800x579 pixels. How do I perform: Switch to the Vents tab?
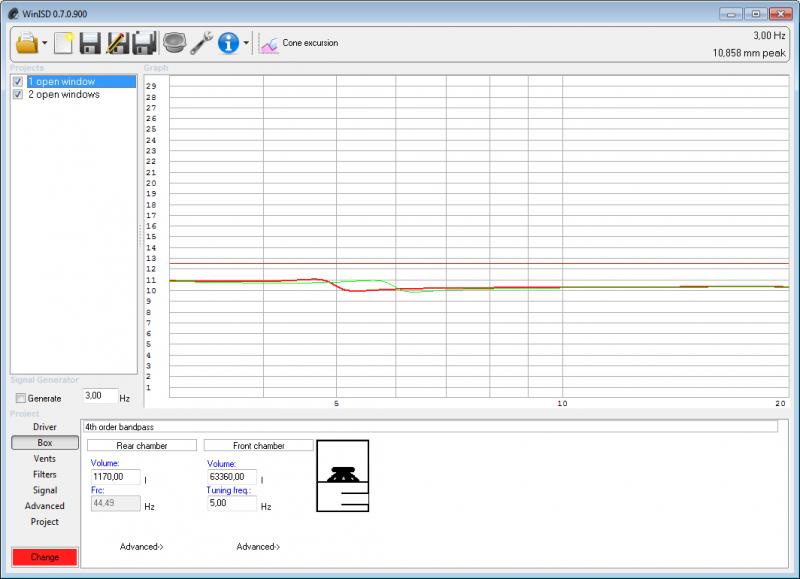(x=44, y=459)
